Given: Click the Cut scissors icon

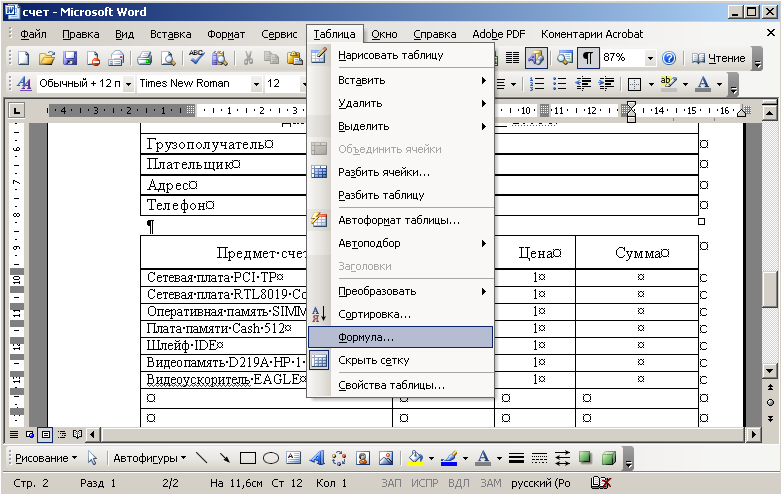Looking at the screenshot, I should [x=248, y=58].
